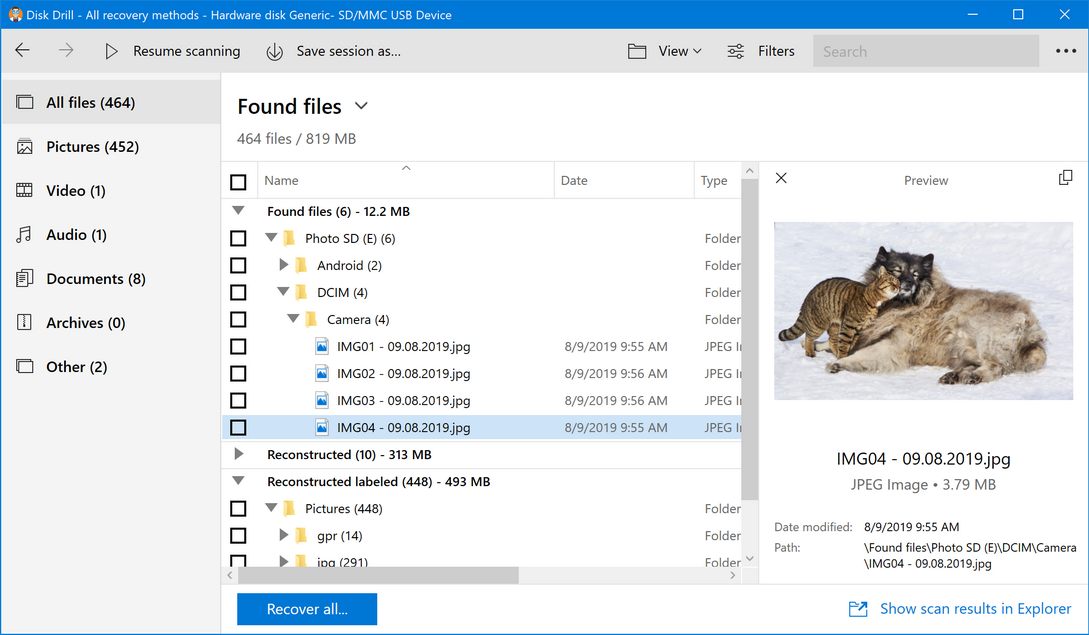Expand the Android (2) folder
Screen dimensions: 1089x635
tap(283, 265)
